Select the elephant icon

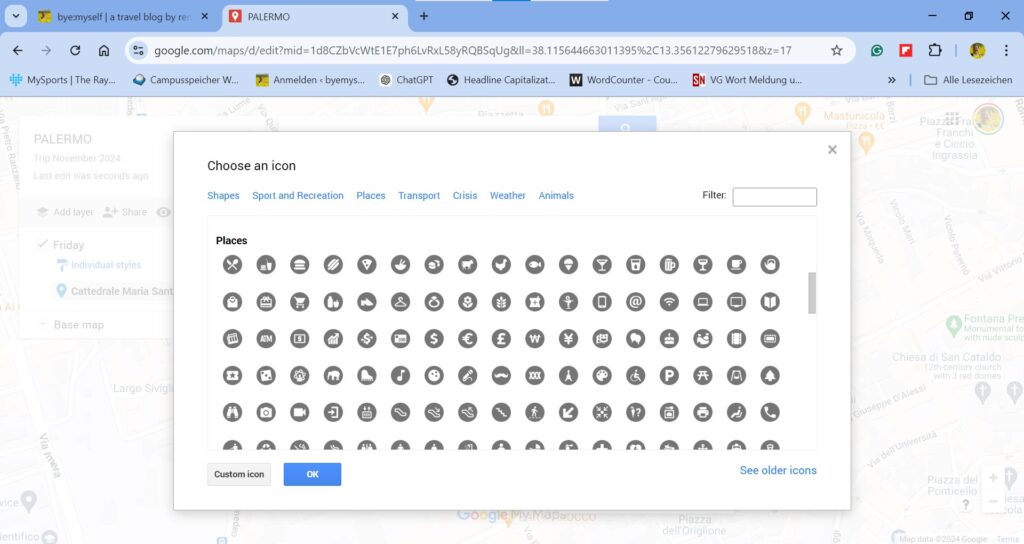pos(333,376)
